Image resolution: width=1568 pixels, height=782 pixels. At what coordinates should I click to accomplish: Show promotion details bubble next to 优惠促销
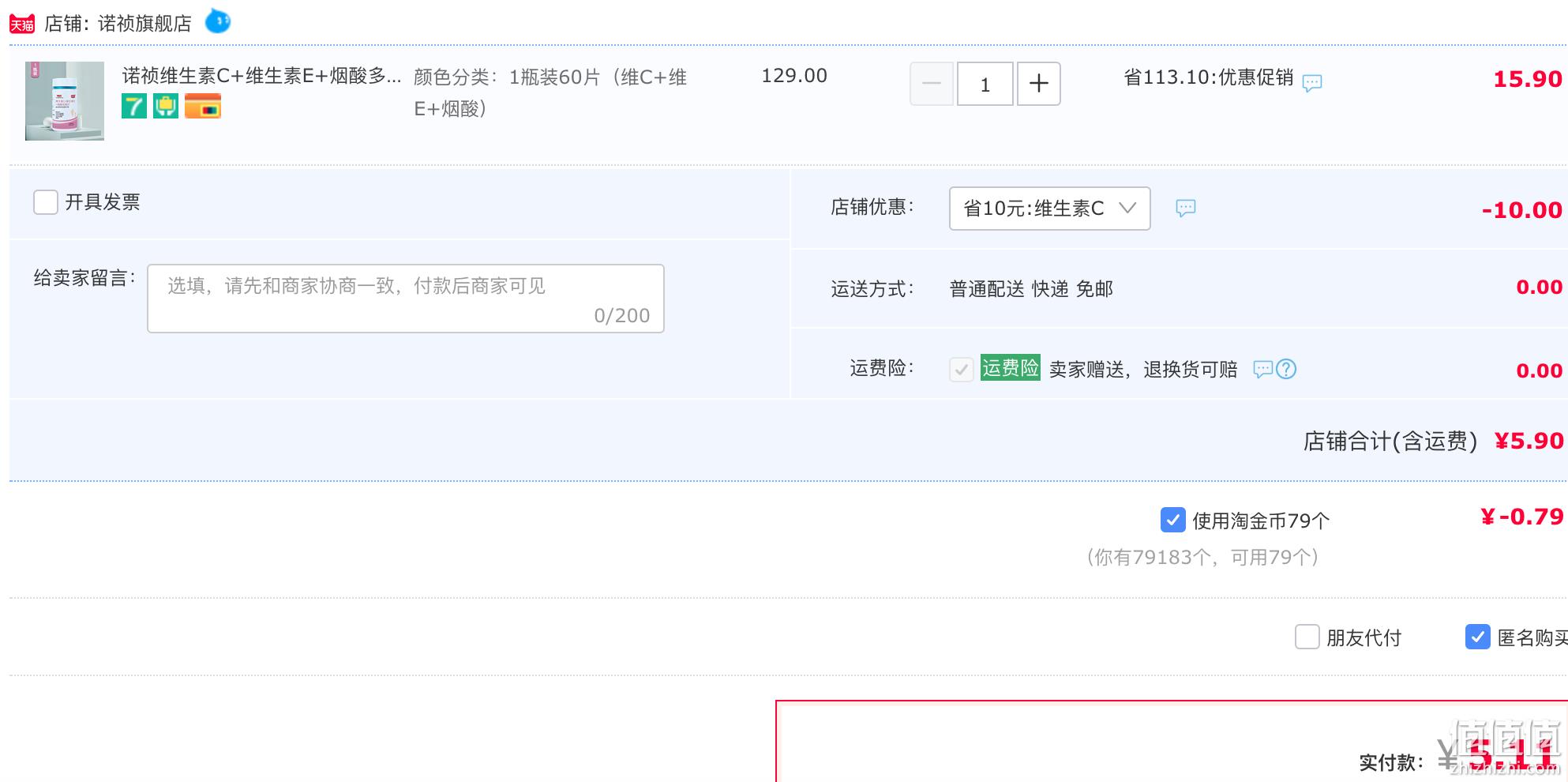(1312, 82)
